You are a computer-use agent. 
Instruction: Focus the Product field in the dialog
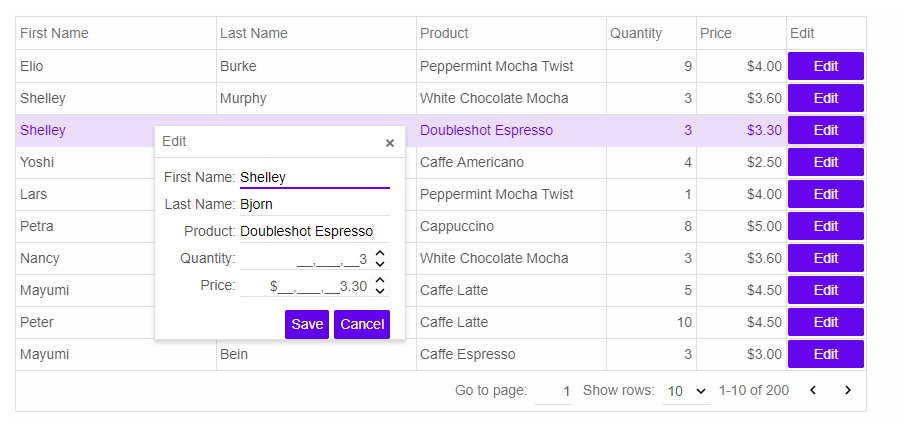click(x=315, y=231)
